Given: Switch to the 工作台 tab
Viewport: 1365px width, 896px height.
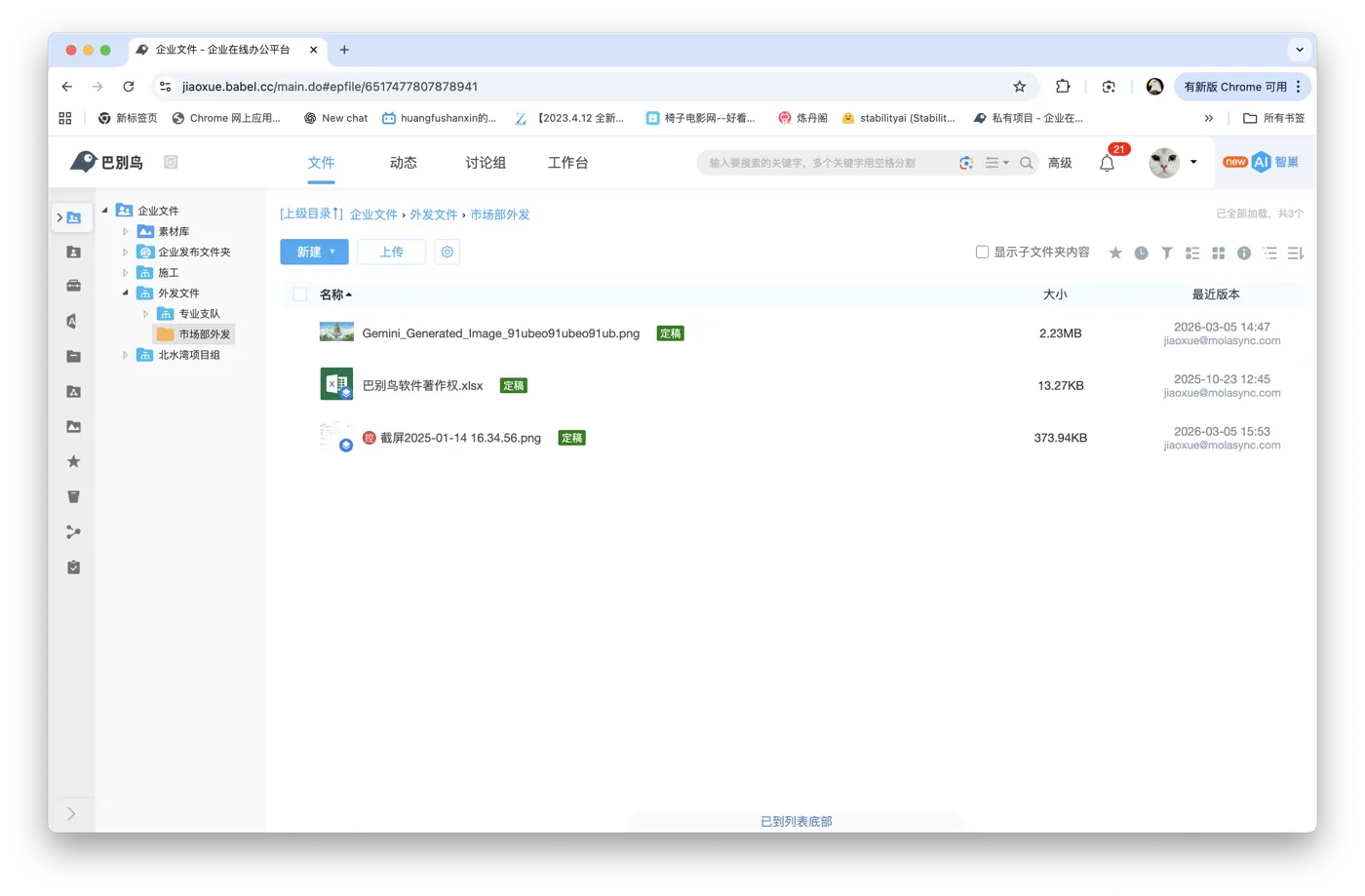Looking at the screenshot, I should pyautogui.click(x=567, y=163).
